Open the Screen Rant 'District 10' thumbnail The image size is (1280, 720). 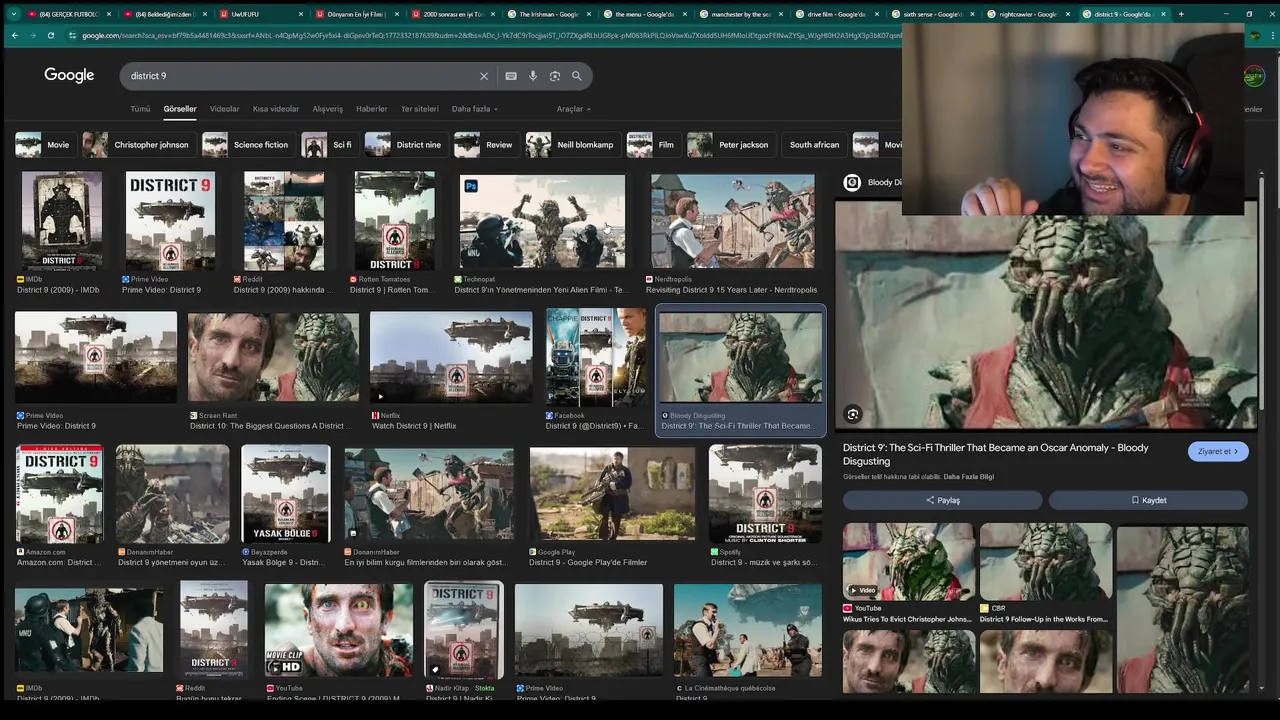[x=273, y=357]
